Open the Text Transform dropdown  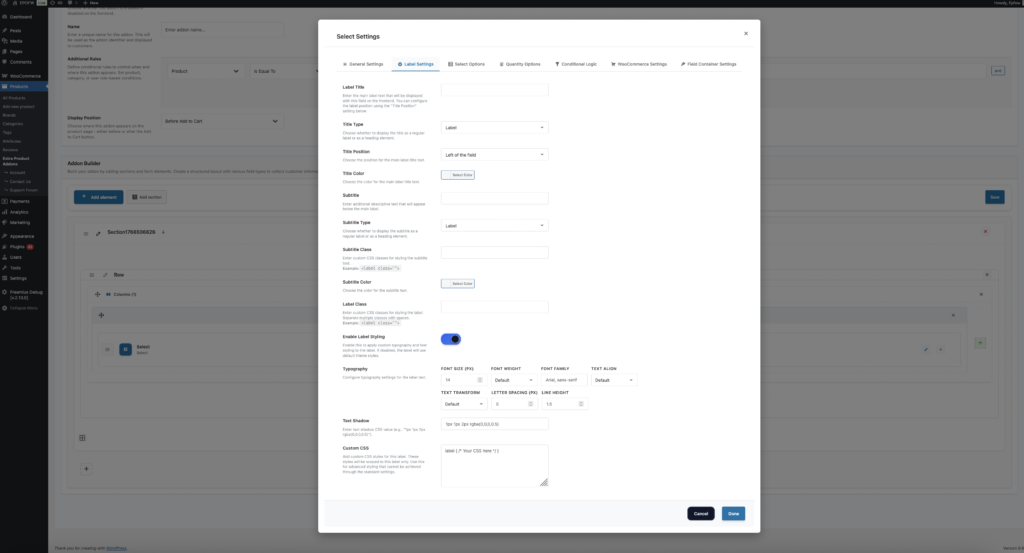pos(463,404)
